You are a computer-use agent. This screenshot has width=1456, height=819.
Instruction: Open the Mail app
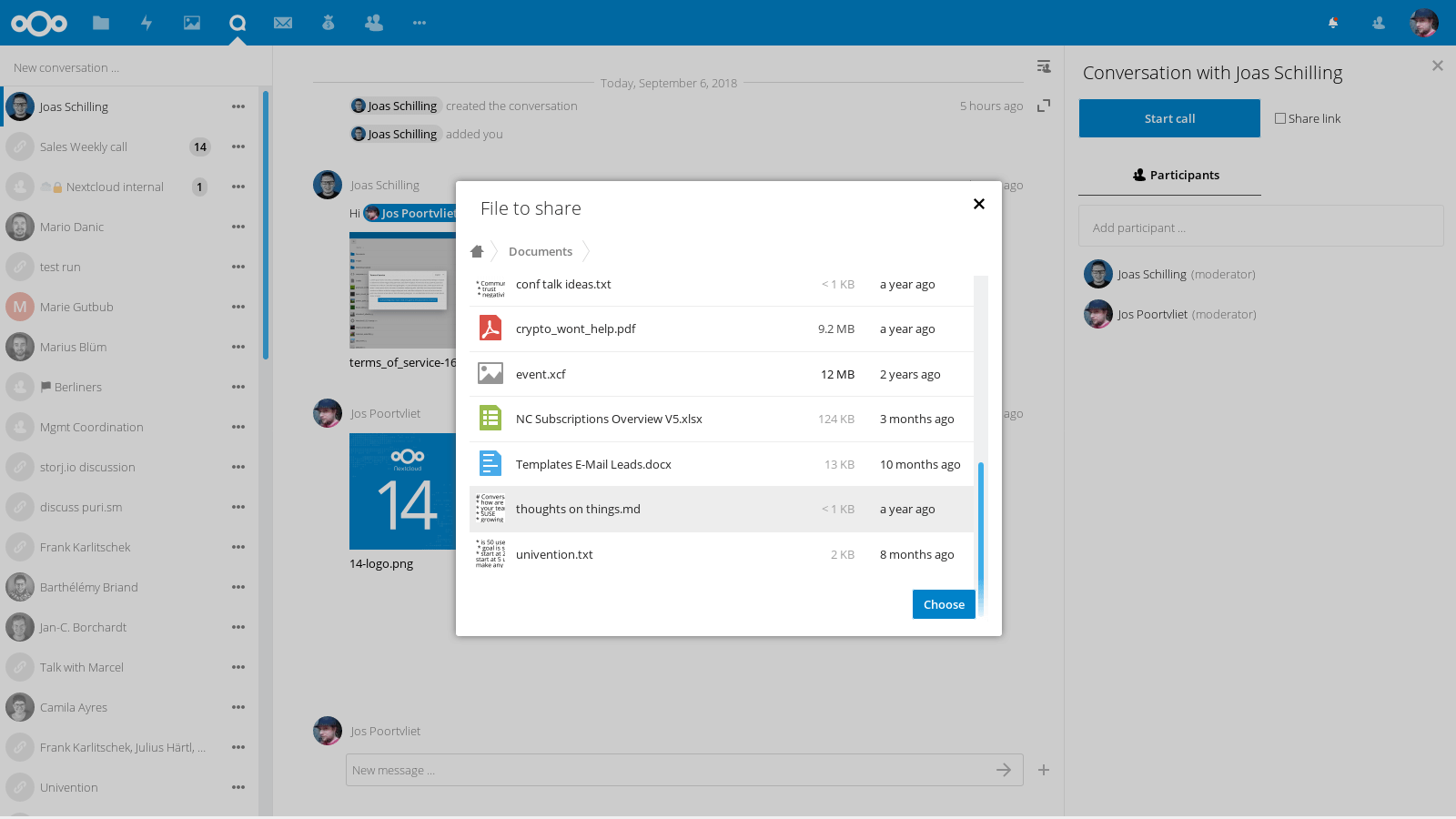(x=283, y=23)
